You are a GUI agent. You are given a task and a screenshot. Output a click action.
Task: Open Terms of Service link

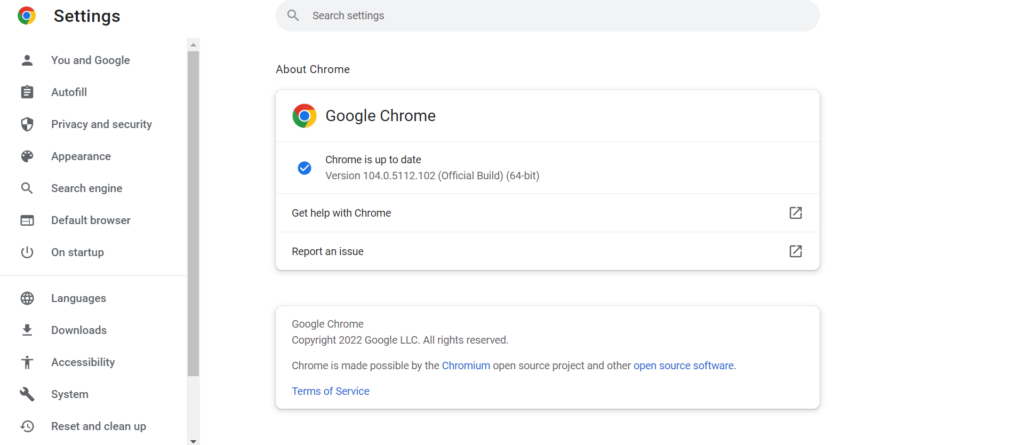330,391
